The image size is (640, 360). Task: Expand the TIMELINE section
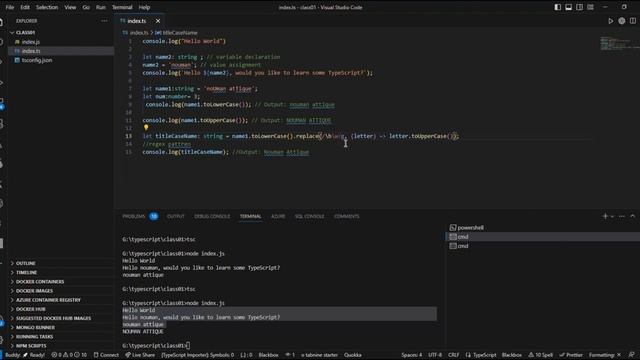click(61, 272)
